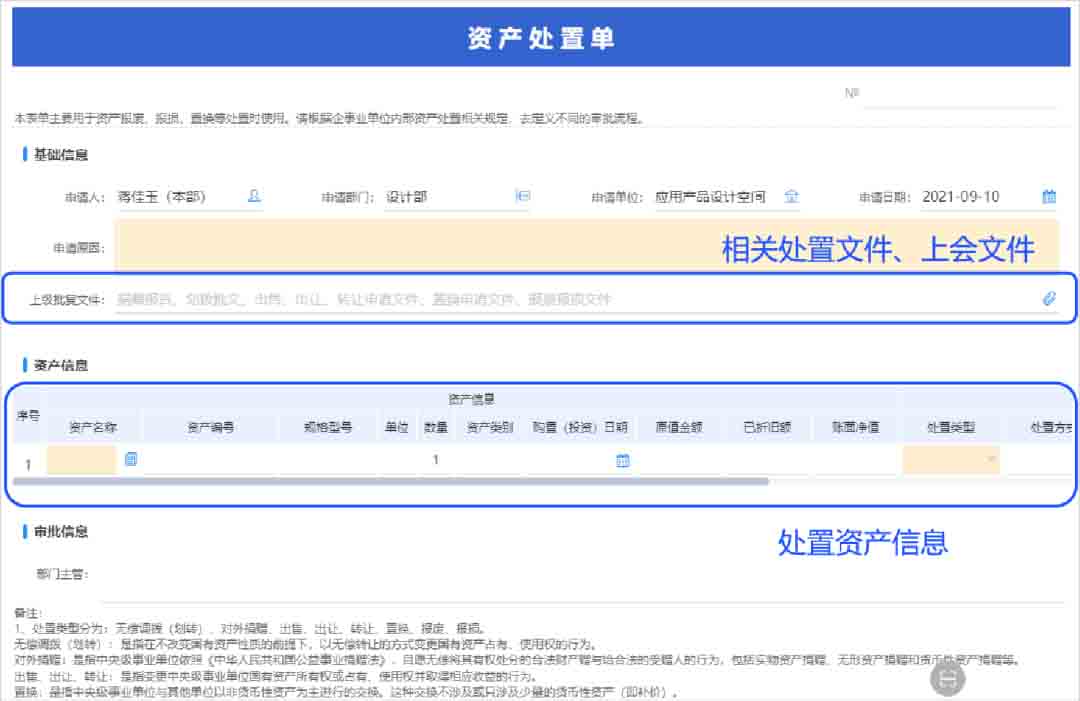Click the 资产信息 section heading
Image resolution: width=1080 pixels, height=701 pixels.
(61, 365)
